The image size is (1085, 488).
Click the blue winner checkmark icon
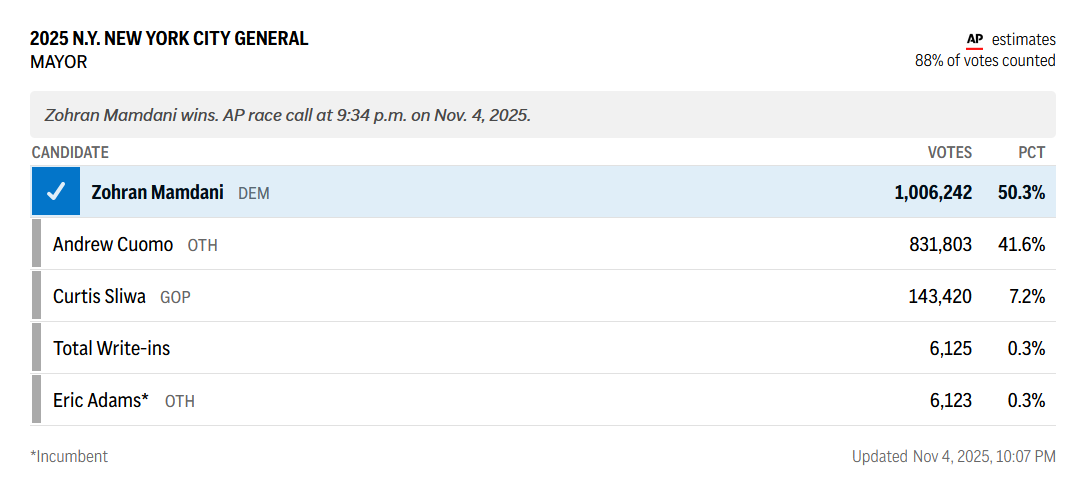56,191
